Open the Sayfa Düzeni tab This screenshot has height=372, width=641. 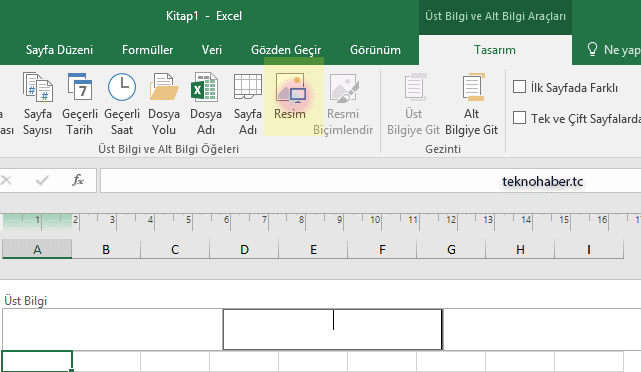point(59,50)
